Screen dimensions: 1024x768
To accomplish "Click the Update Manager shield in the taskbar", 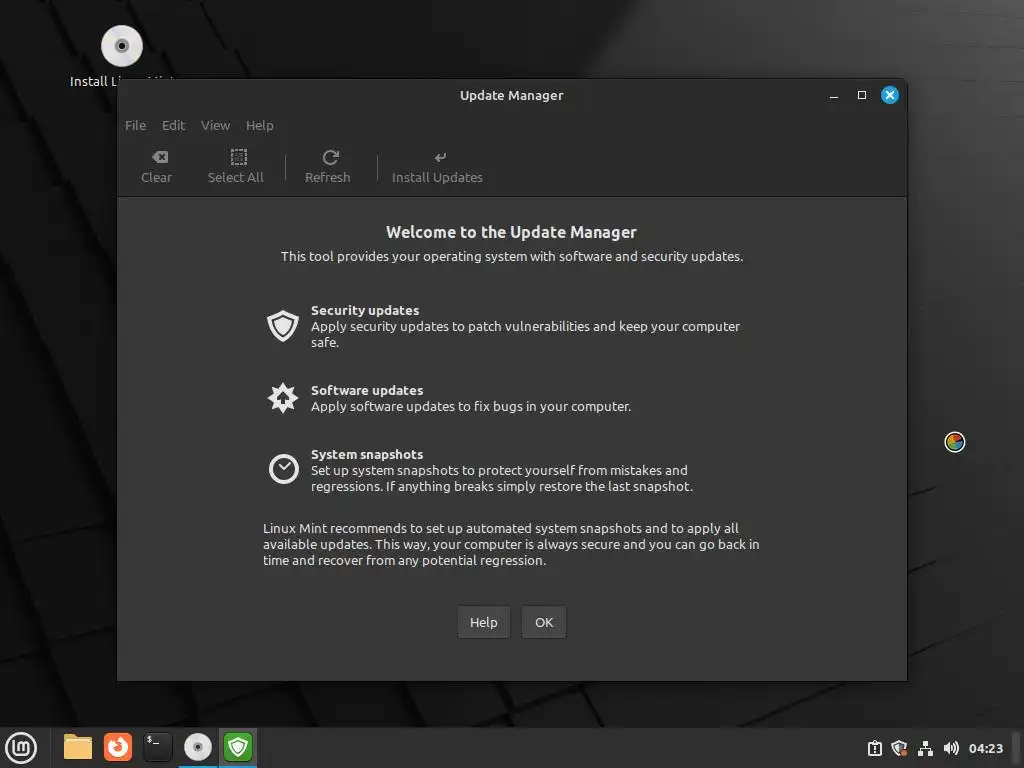I will point(238,747).
